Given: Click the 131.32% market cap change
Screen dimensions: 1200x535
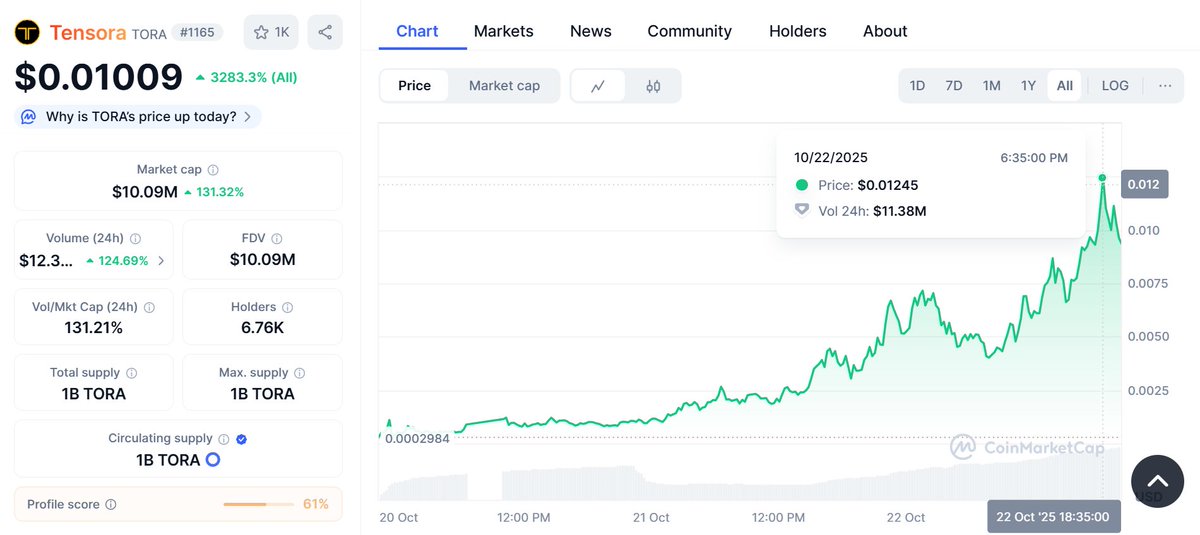Looking at the screenshot, I should pyautogui.click(x=214, y=192).
